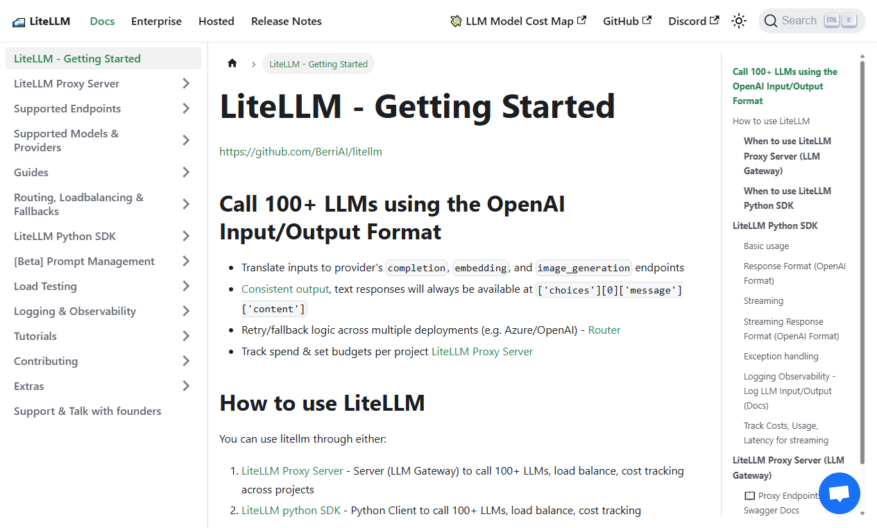This screenshot has width=877, height=528.
Task: Open the Docs navbar tab
Action: pos(102,21)
